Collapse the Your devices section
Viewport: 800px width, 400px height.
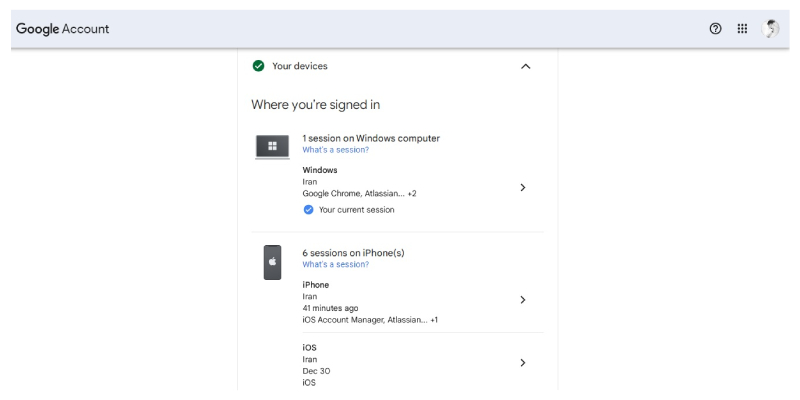(x=526, y=66)
